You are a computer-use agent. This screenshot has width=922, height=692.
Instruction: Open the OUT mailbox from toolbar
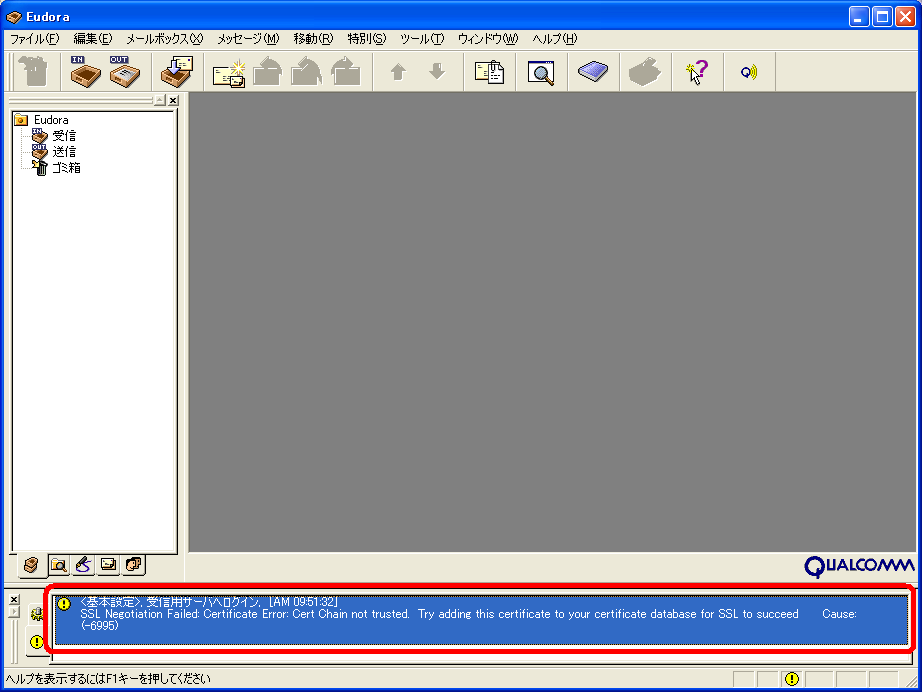coord(124,72)
